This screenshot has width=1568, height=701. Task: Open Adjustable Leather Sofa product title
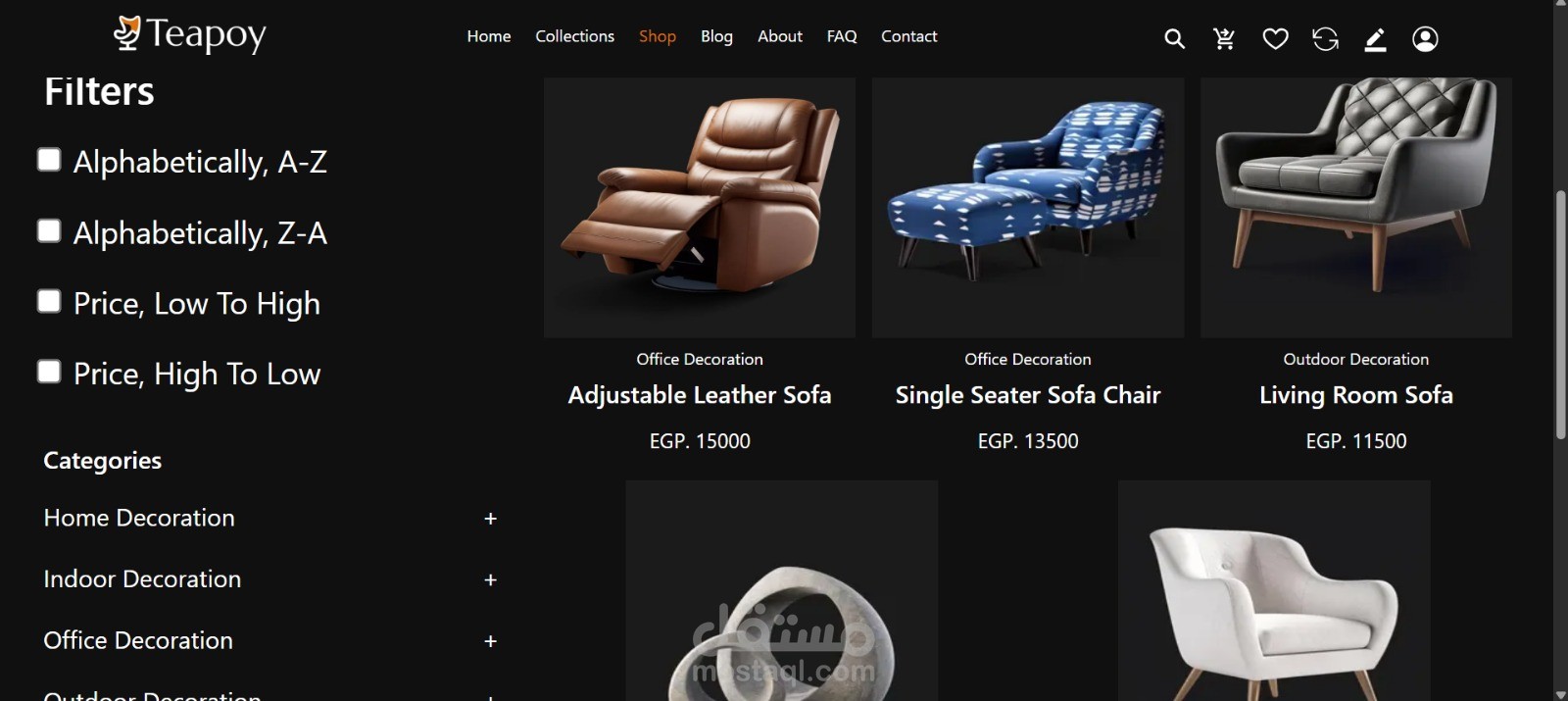(x=700, y=395)
